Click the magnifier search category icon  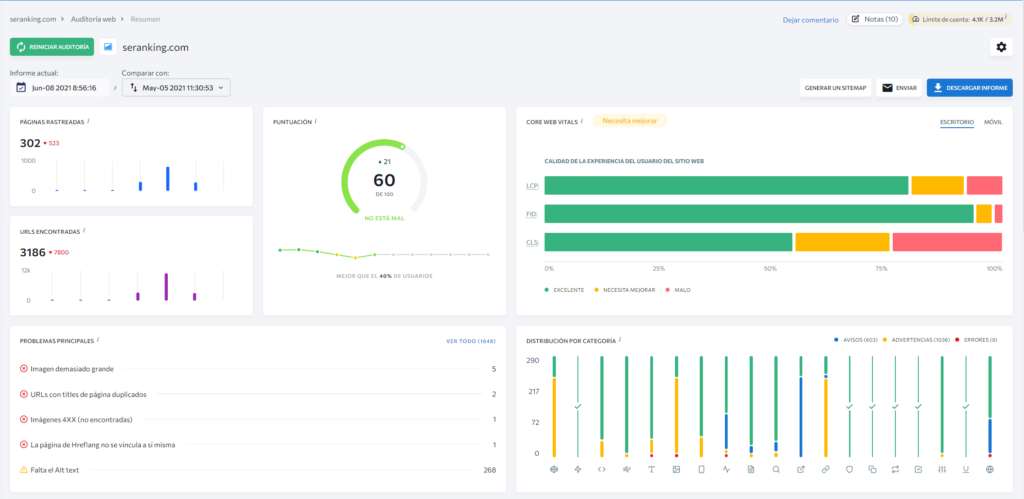(x=776, y=469)
